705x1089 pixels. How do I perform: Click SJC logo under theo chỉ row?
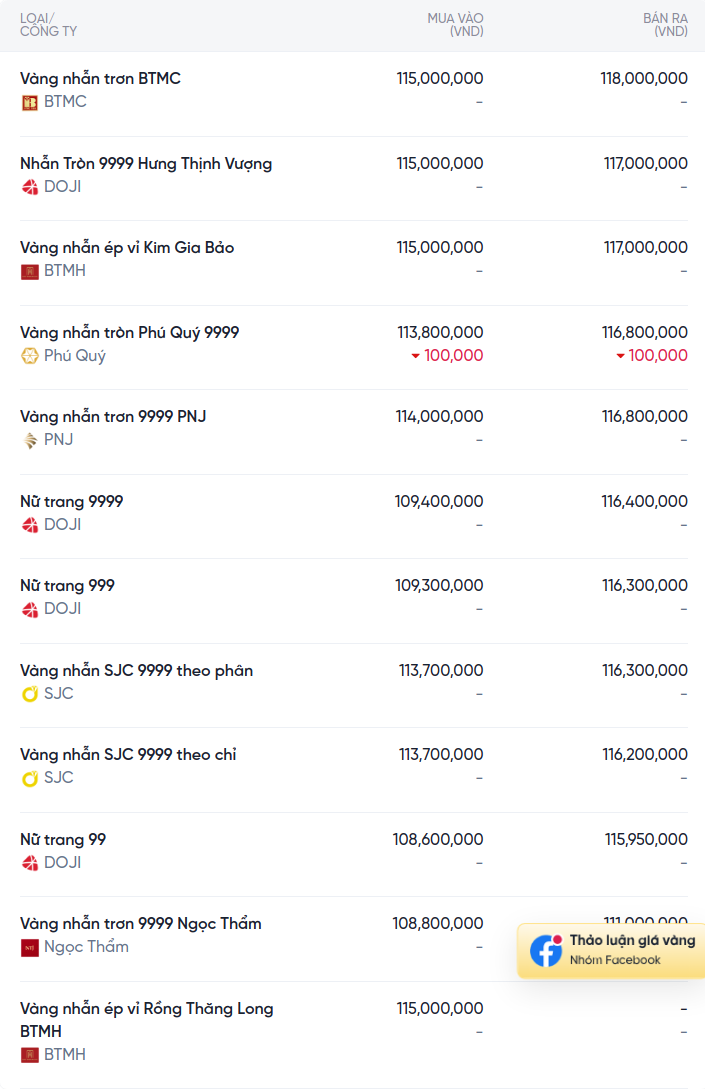coord(29,779)
